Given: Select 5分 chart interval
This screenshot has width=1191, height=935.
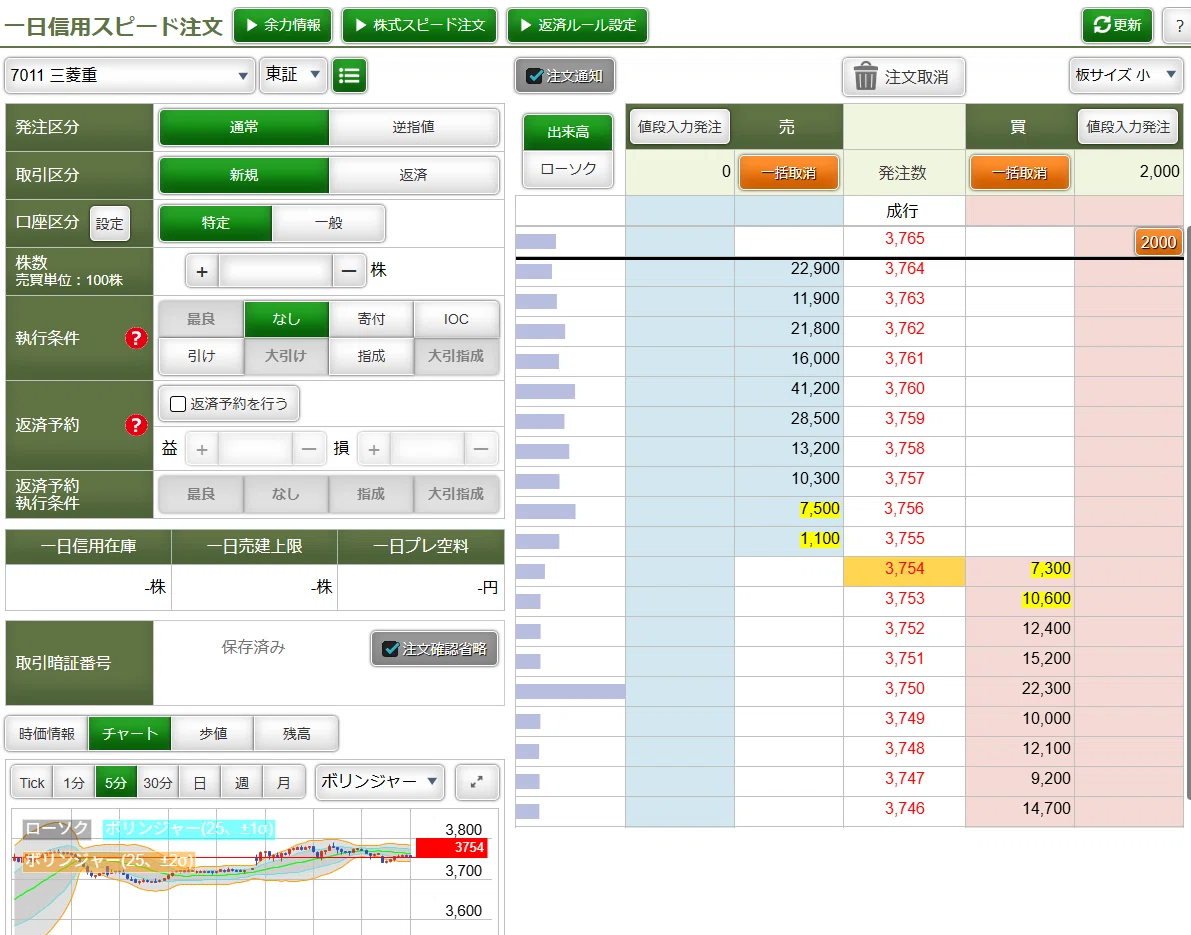Looking at the screenshot, I should pos(115,782).
